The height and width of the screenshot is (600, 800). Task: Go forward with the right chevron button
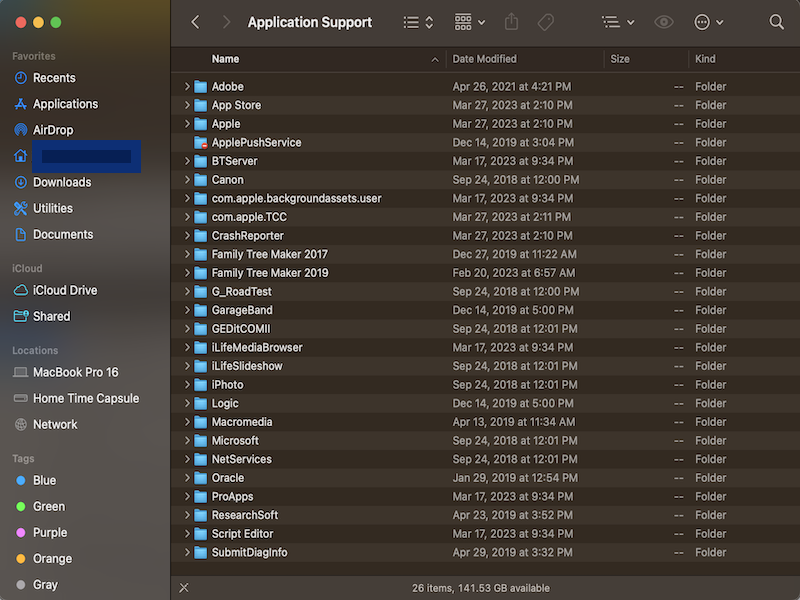(227, 22)
